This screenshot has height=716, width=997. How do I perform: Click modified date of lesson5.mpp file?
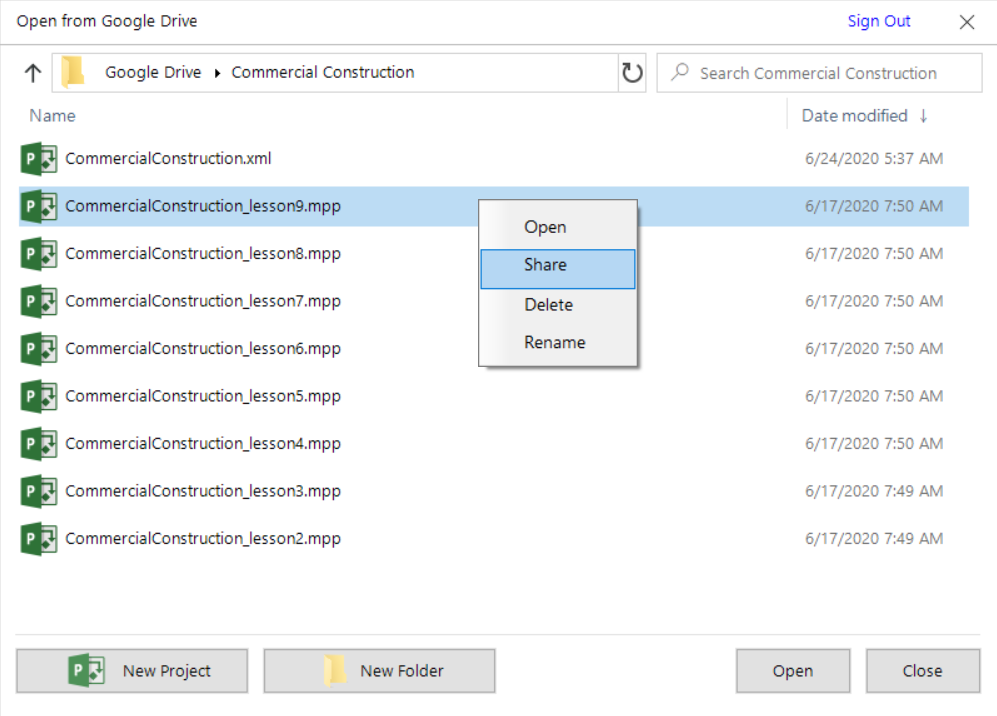coord(874,396)
